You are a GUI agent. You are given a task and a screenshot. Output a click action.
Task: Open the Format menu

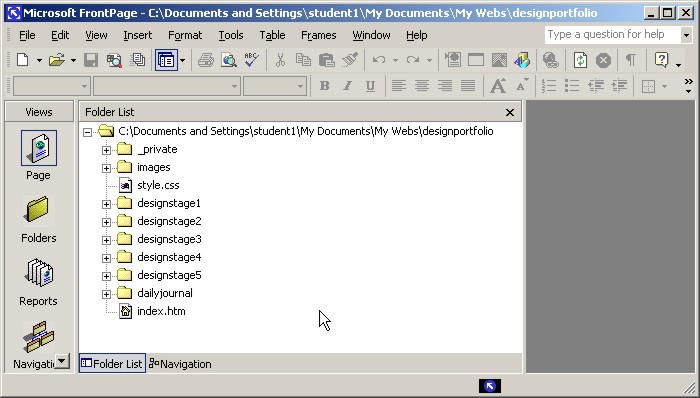(185, 35)
